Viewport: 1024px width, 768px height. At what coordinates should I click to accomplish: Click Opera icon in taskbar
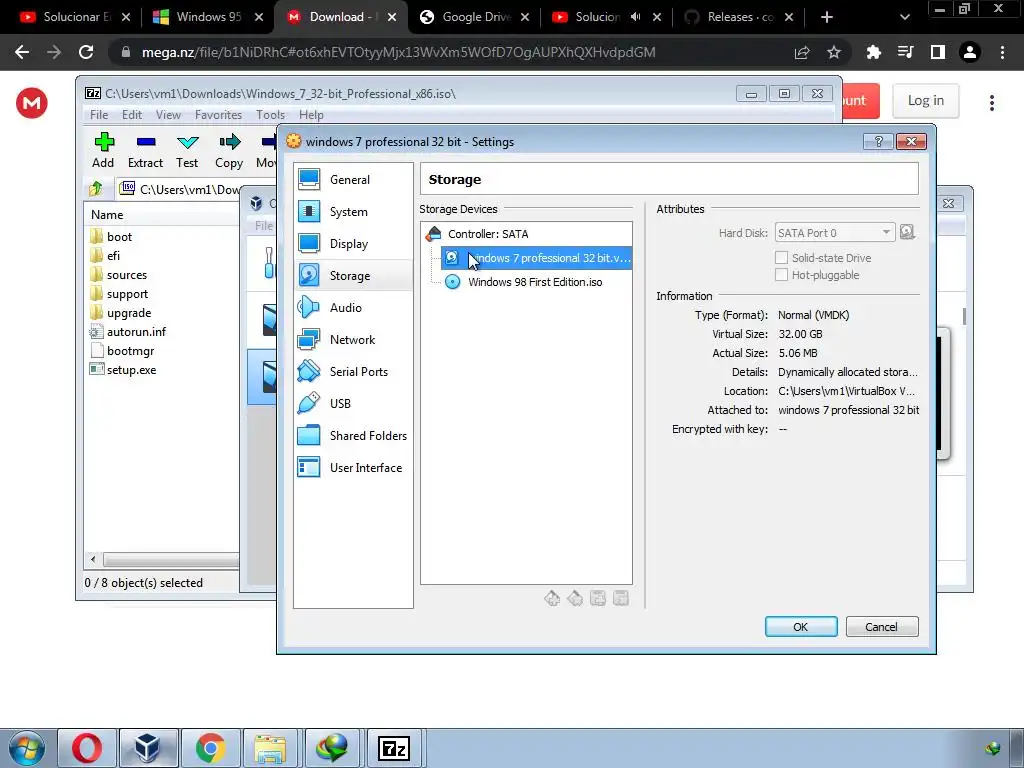pos(86,748)
